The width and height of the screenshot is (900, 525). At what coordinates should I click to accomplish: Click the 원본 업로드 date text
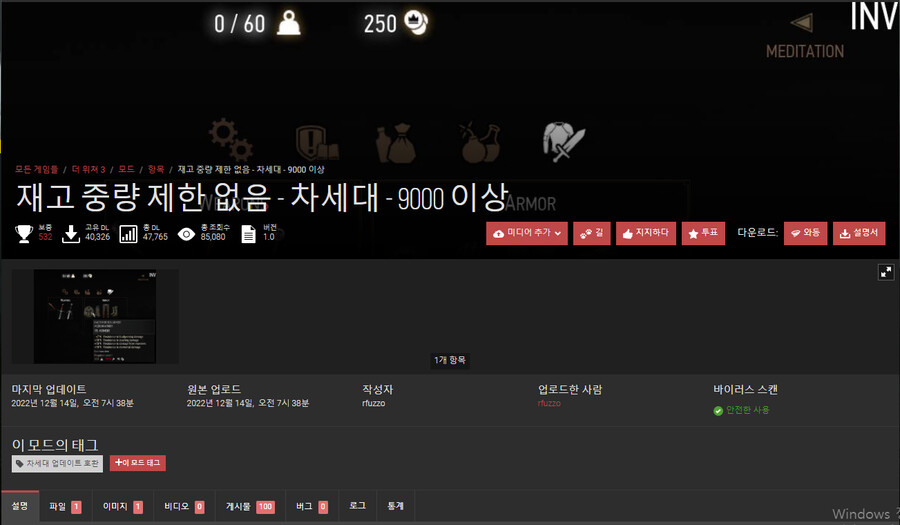tap(248, 403)
